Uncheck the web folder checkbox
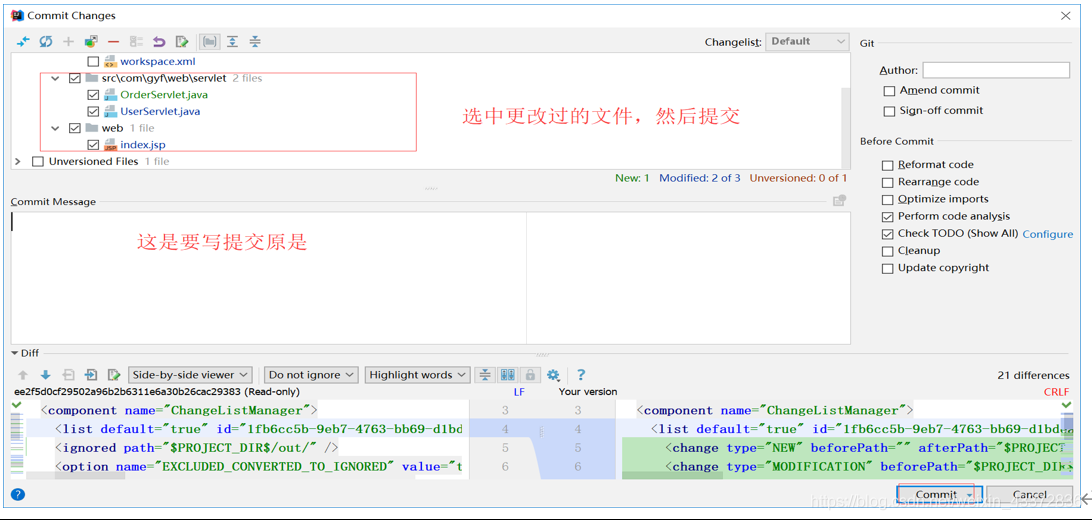Viewport: 1092px width, 520px height. point(75,128)
